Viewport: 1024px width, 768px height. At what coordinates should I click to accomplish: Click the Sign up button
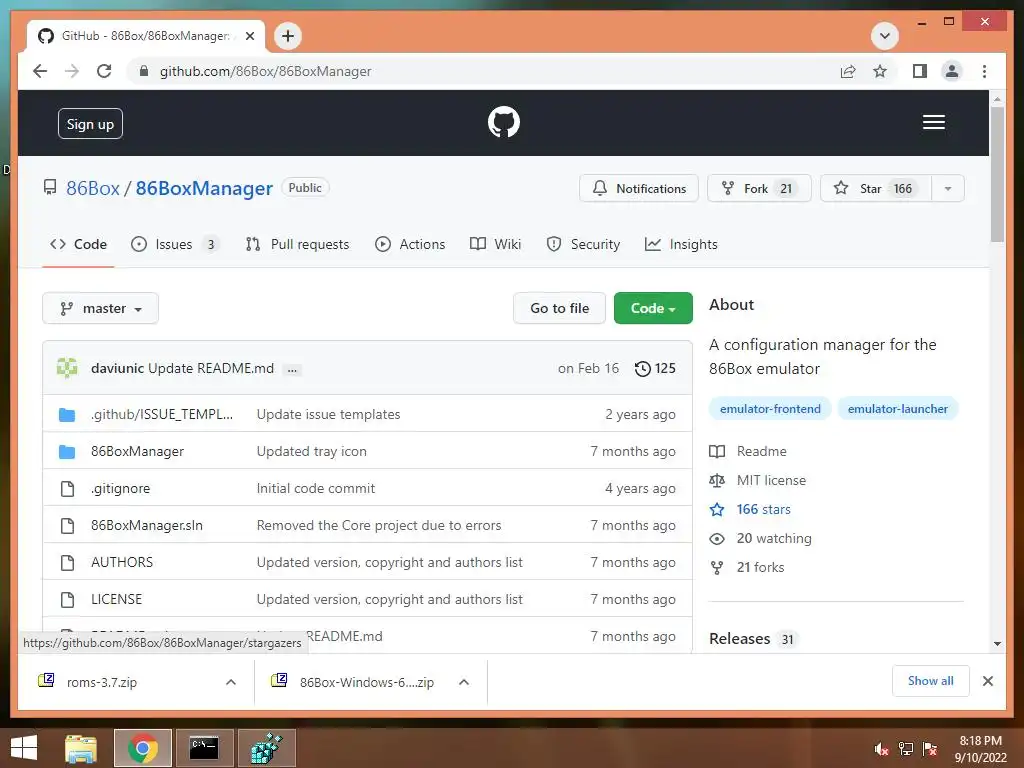click(x=90, y=124)
